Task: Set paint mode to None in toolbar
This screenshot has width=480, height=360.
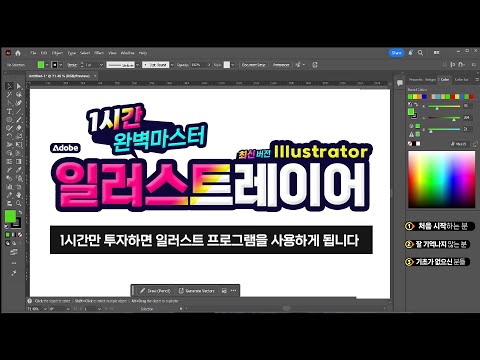Action: [x=20, y=235]
